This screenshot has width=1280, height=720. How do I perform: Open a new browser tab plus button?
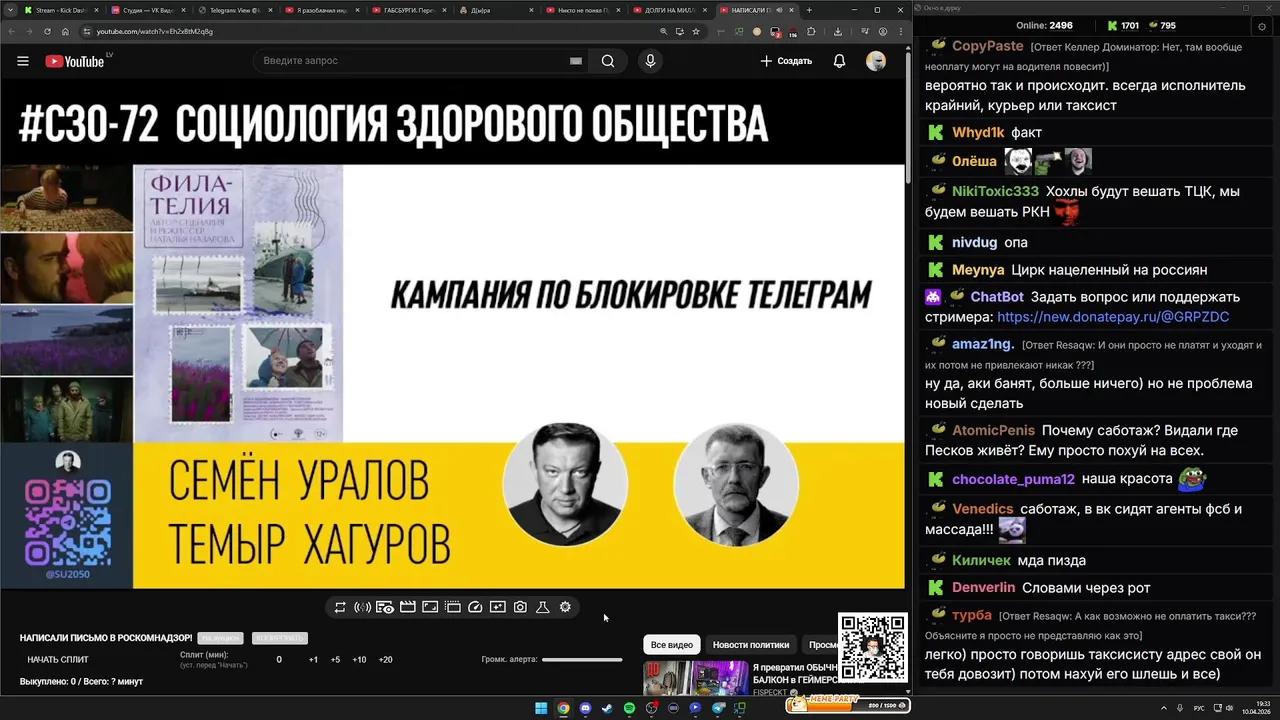(x=807, y=10)
